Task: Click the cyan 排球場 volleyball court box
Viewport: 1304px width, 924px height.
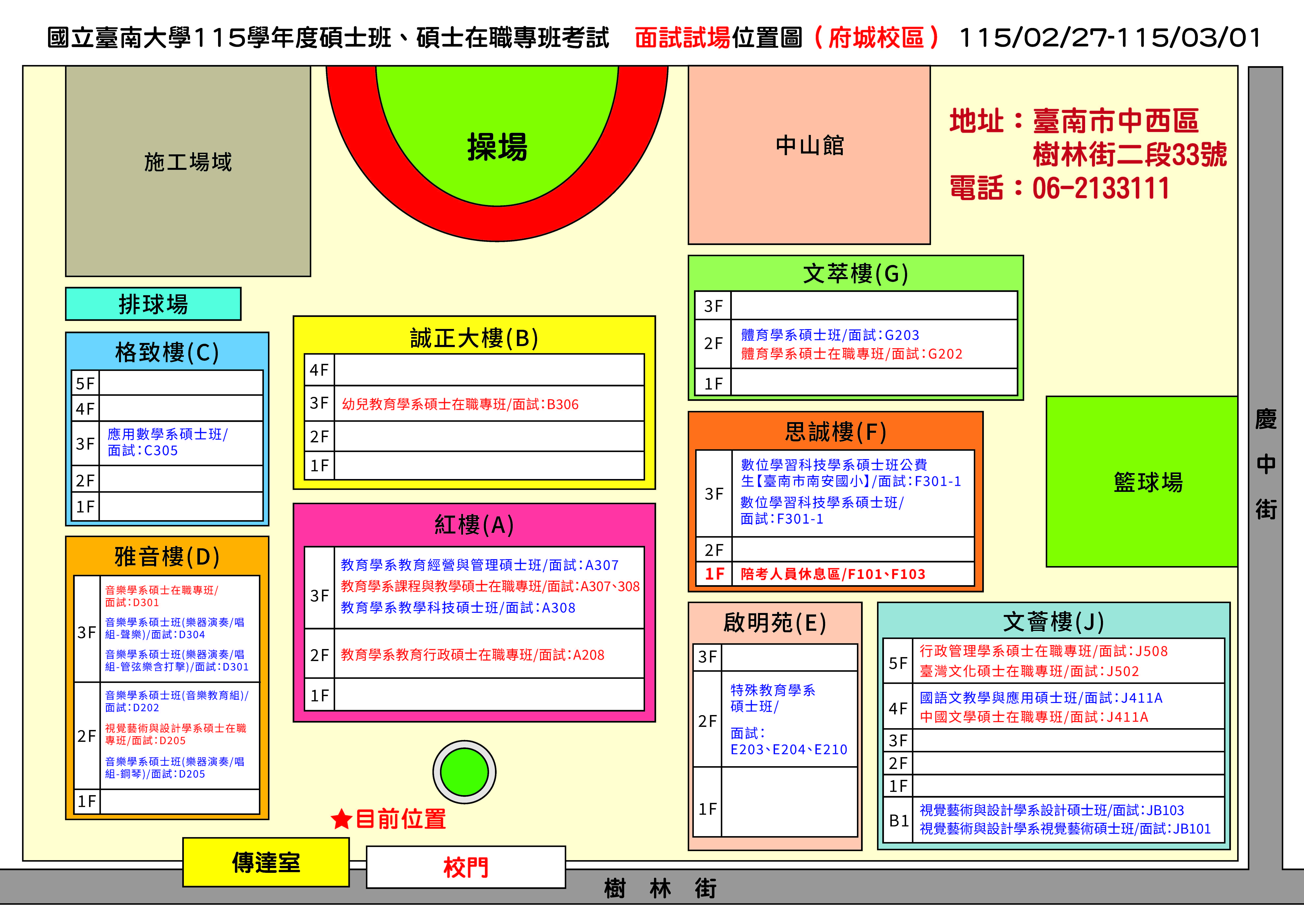Action: 153,304
